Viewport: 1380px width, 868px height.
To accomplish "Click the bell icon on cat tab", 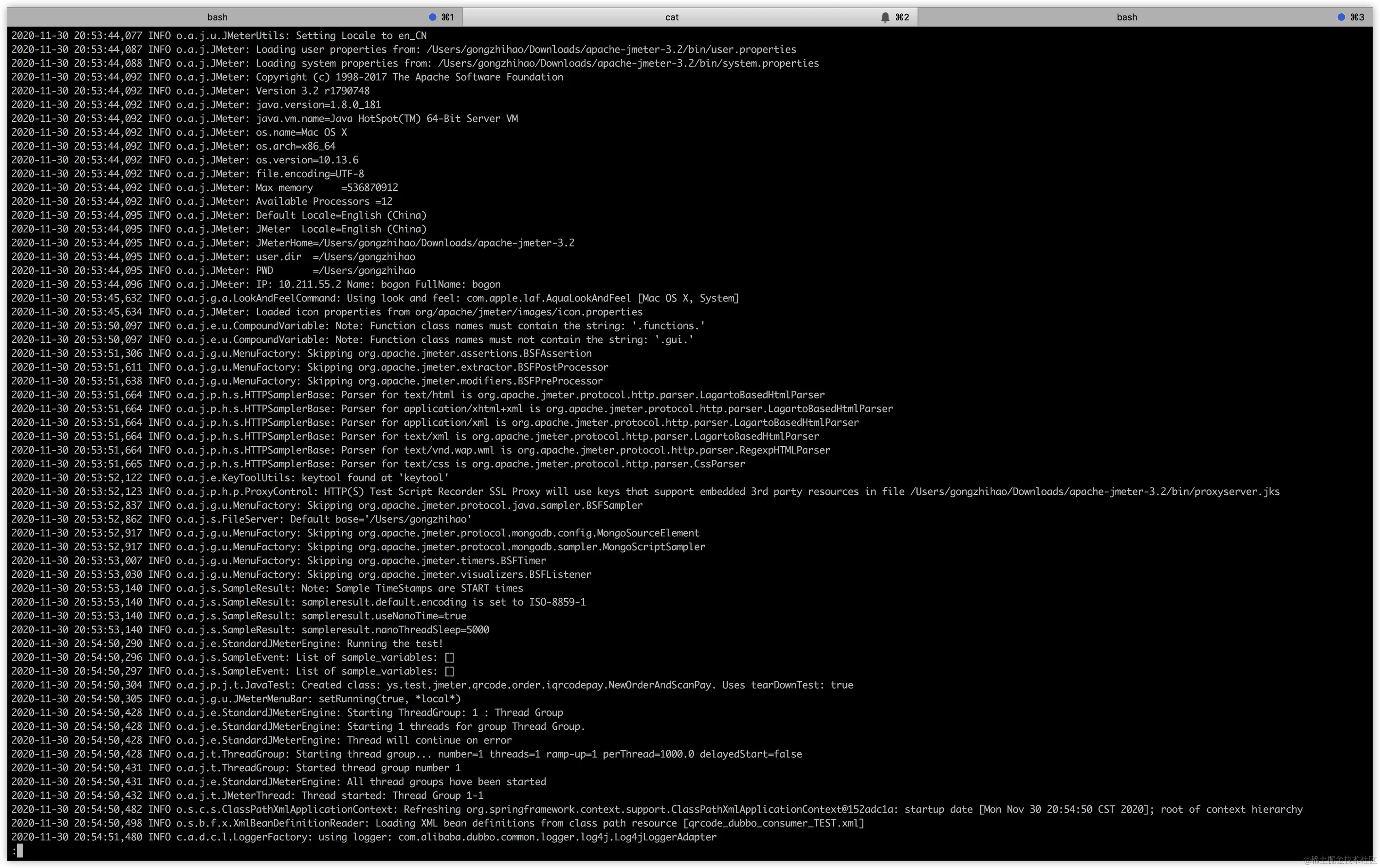I will (885, 17).
